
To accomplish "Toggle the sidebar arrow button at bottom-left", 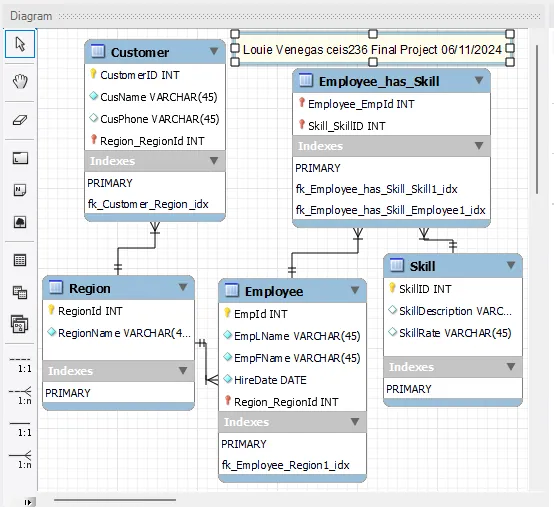I will pos(29,502).
